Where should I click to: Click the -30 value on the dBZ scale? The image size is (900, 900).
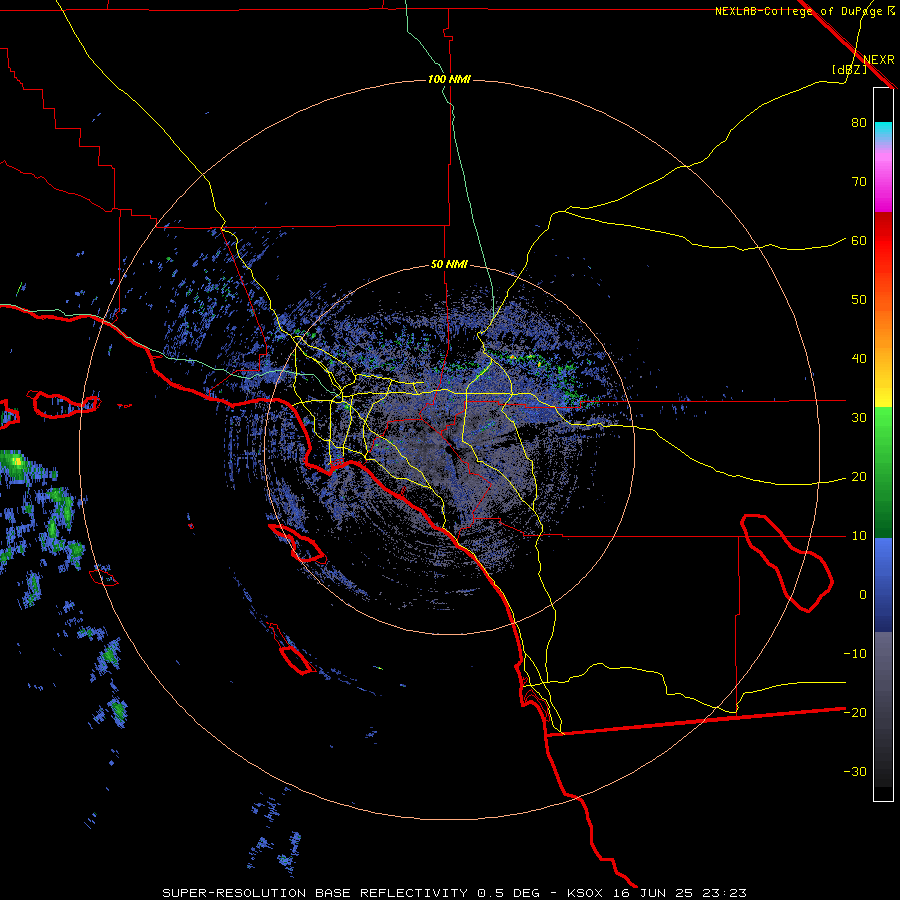855,772
